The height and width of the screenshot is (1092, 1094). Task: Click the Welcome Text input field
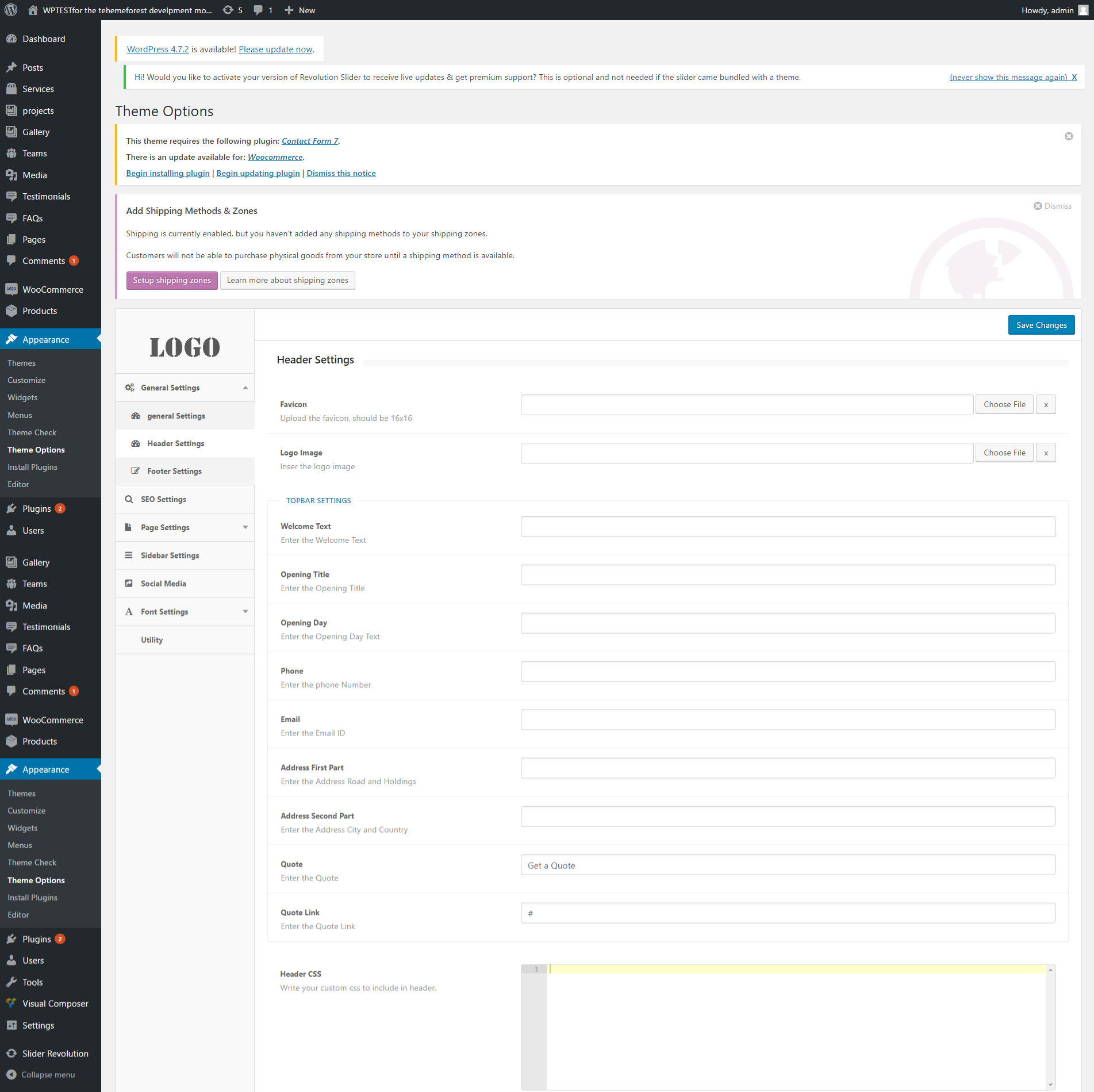point(787,526)
